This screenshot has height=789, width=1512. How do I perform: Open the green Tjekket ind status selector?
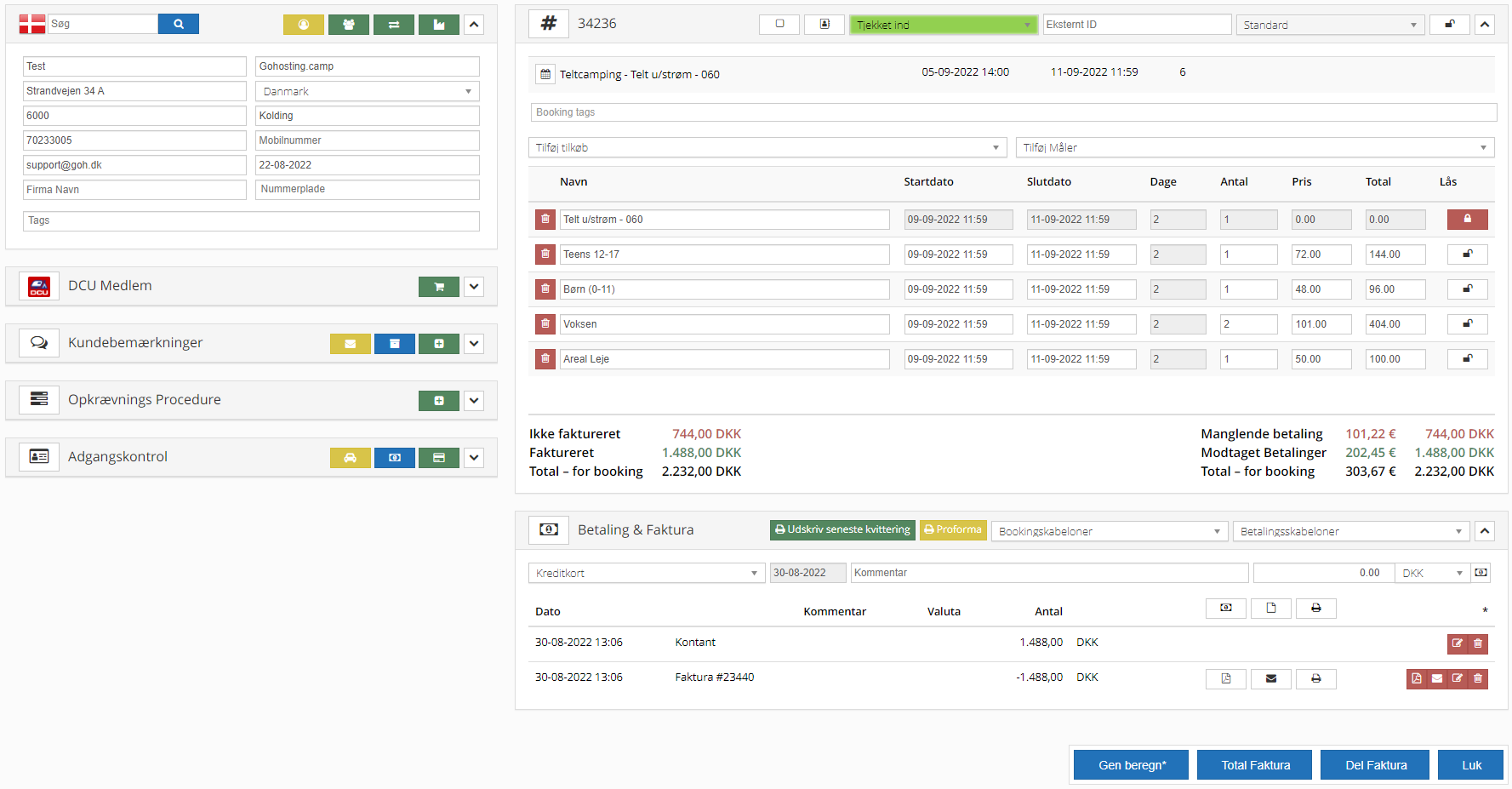coord(943,25)
